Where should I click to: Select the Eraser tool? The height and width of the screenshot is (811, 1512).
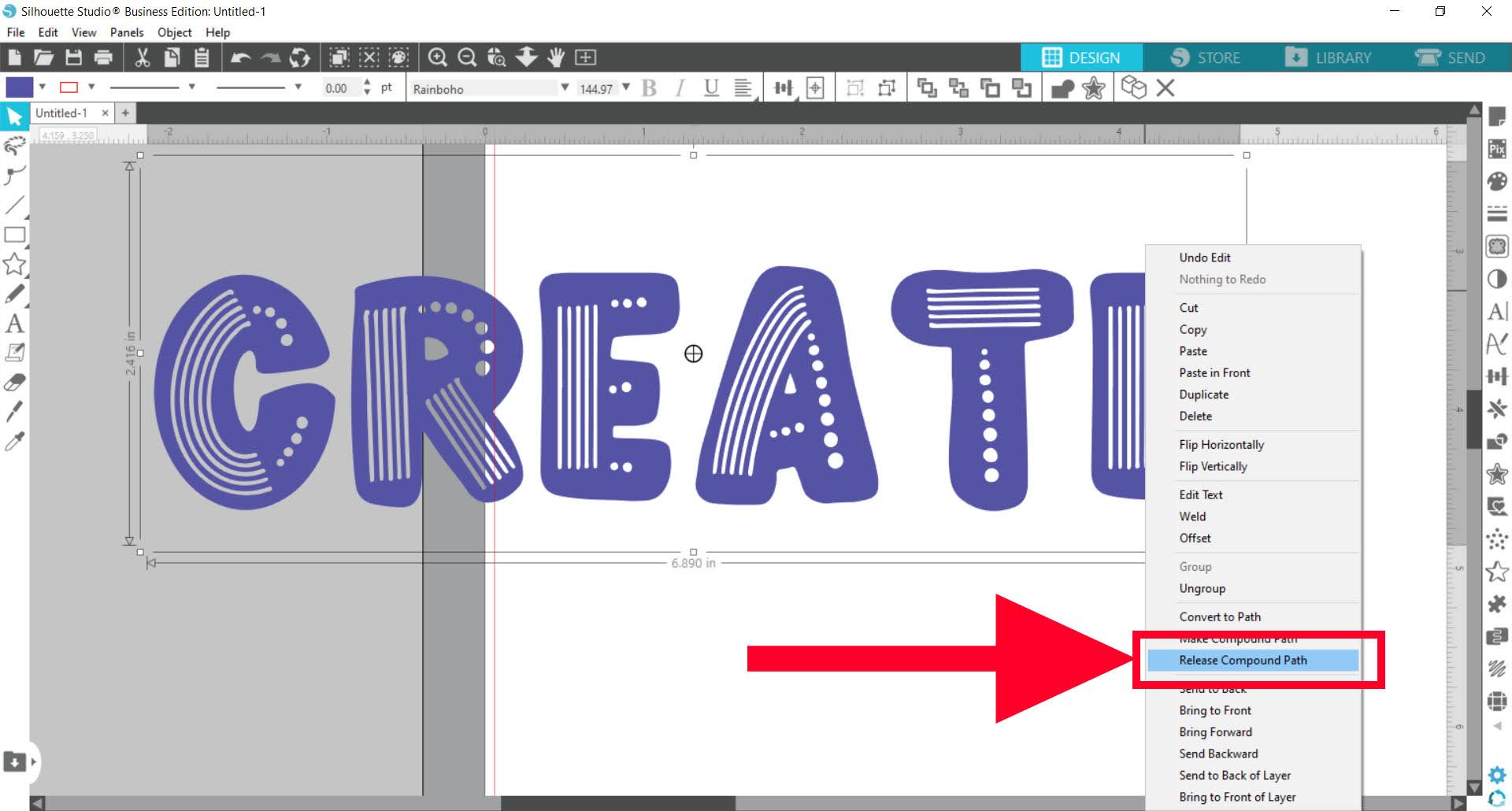coord(14,382)
